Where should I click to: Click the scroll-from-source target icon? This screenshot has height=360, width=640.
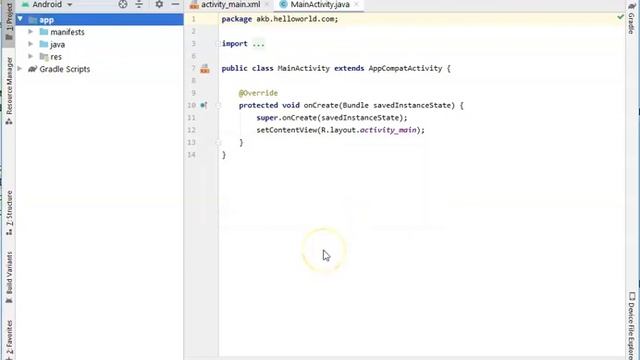[122, 4]
